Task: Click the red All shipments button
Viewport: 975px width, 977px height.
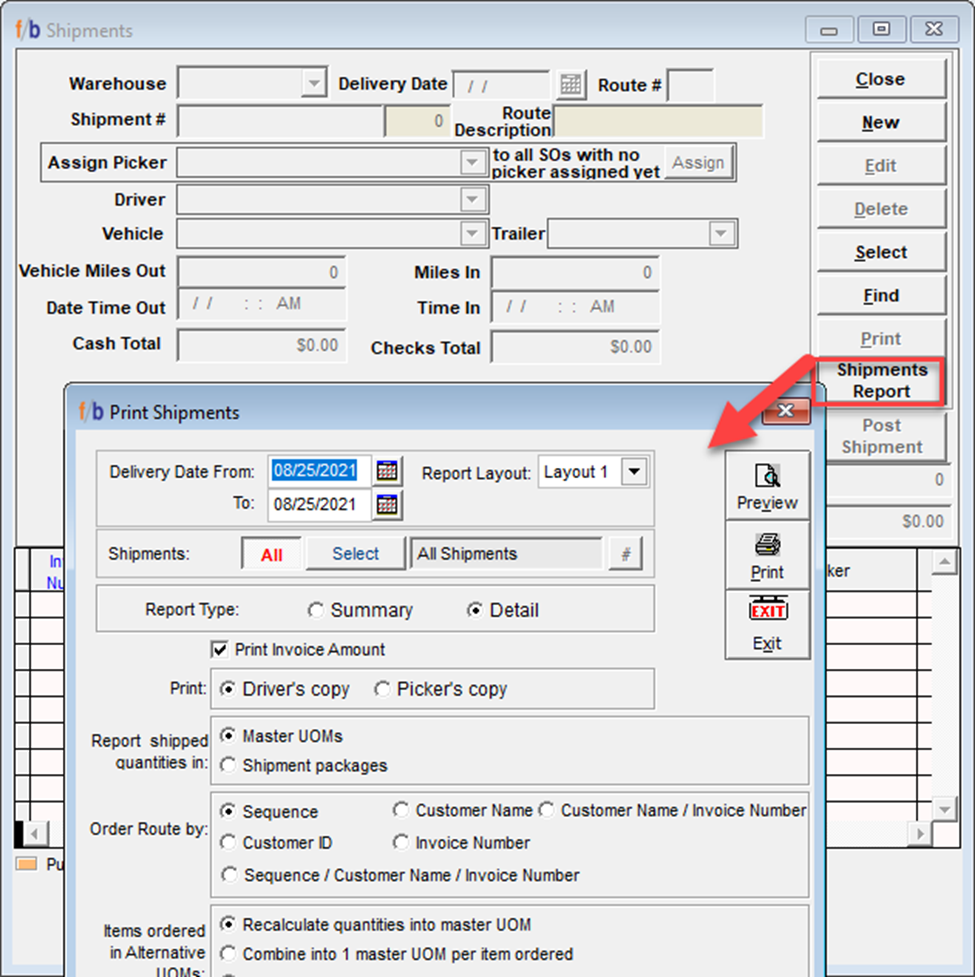Action: (x=271, y=555)
